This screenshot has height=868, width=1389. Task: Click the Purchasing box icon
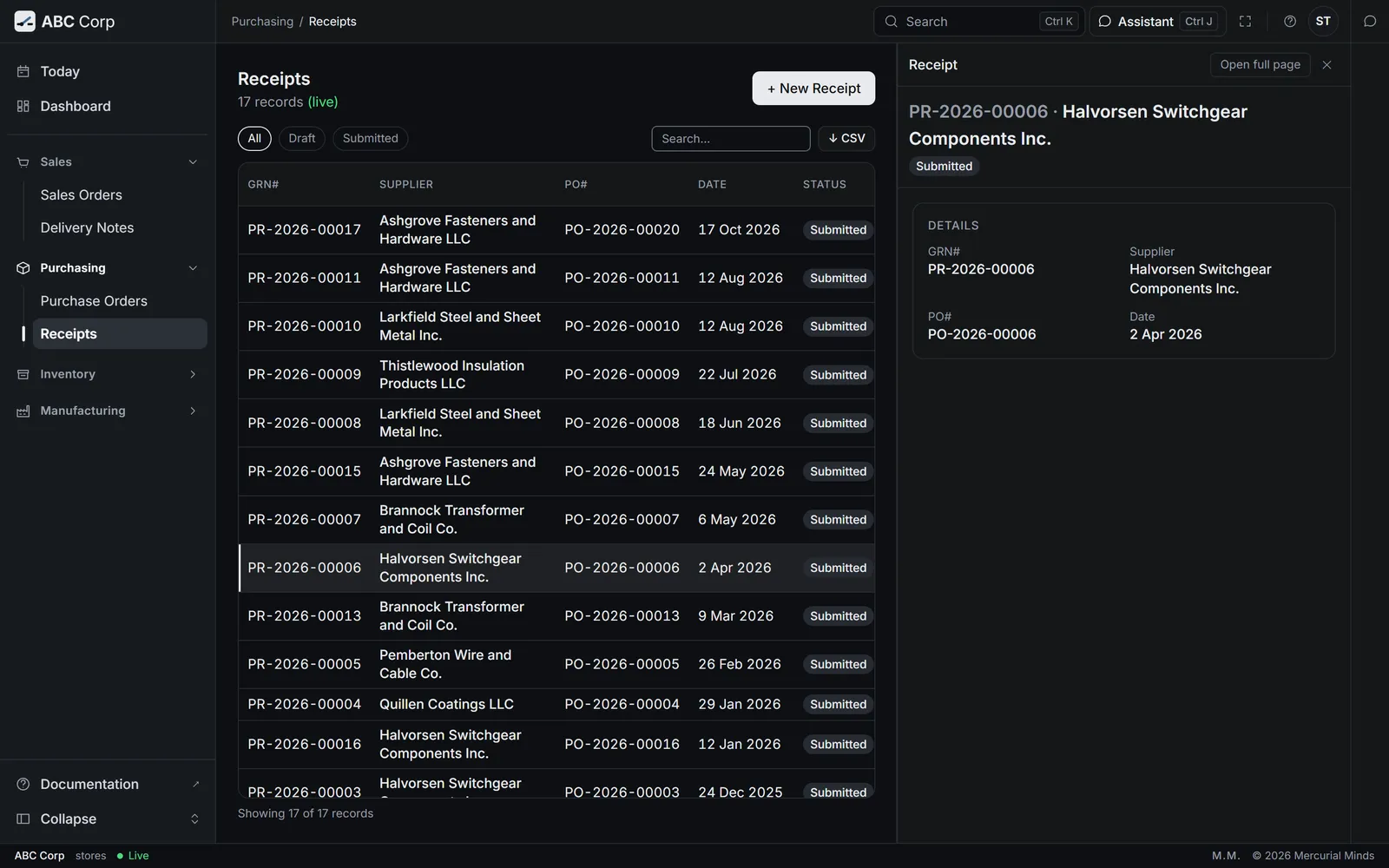[23, 268]
